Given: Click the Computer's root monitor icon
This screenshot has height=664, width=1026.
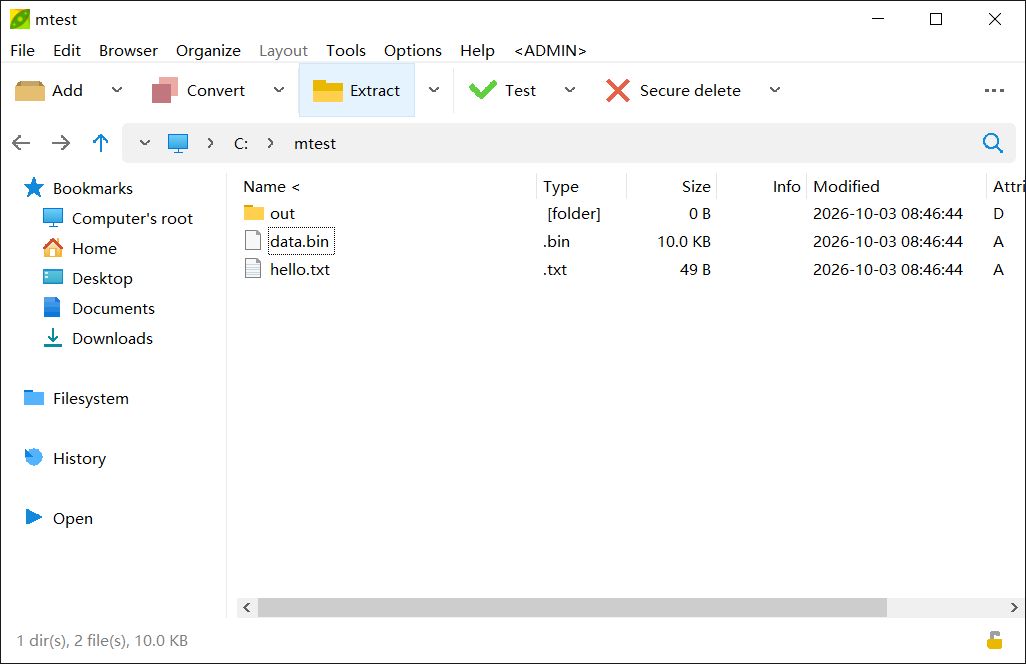Looking at the screenshot, I should (x=53, y=218).
